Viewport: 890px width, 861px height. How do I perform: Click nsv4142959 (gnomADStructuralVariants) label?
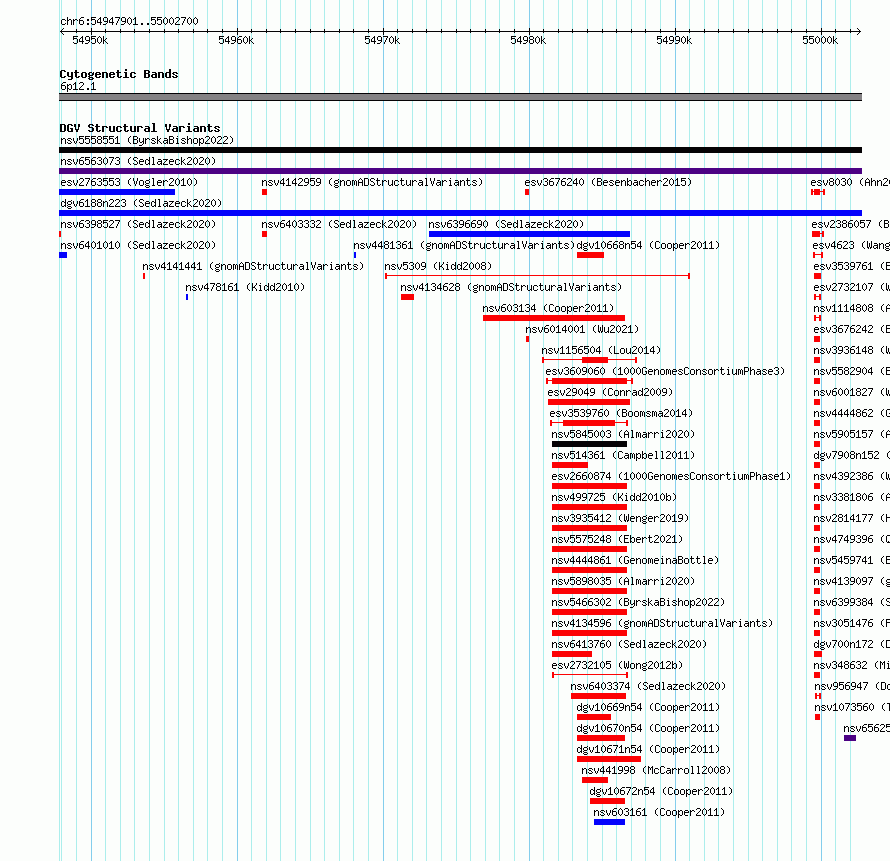[x=372, y=182]
